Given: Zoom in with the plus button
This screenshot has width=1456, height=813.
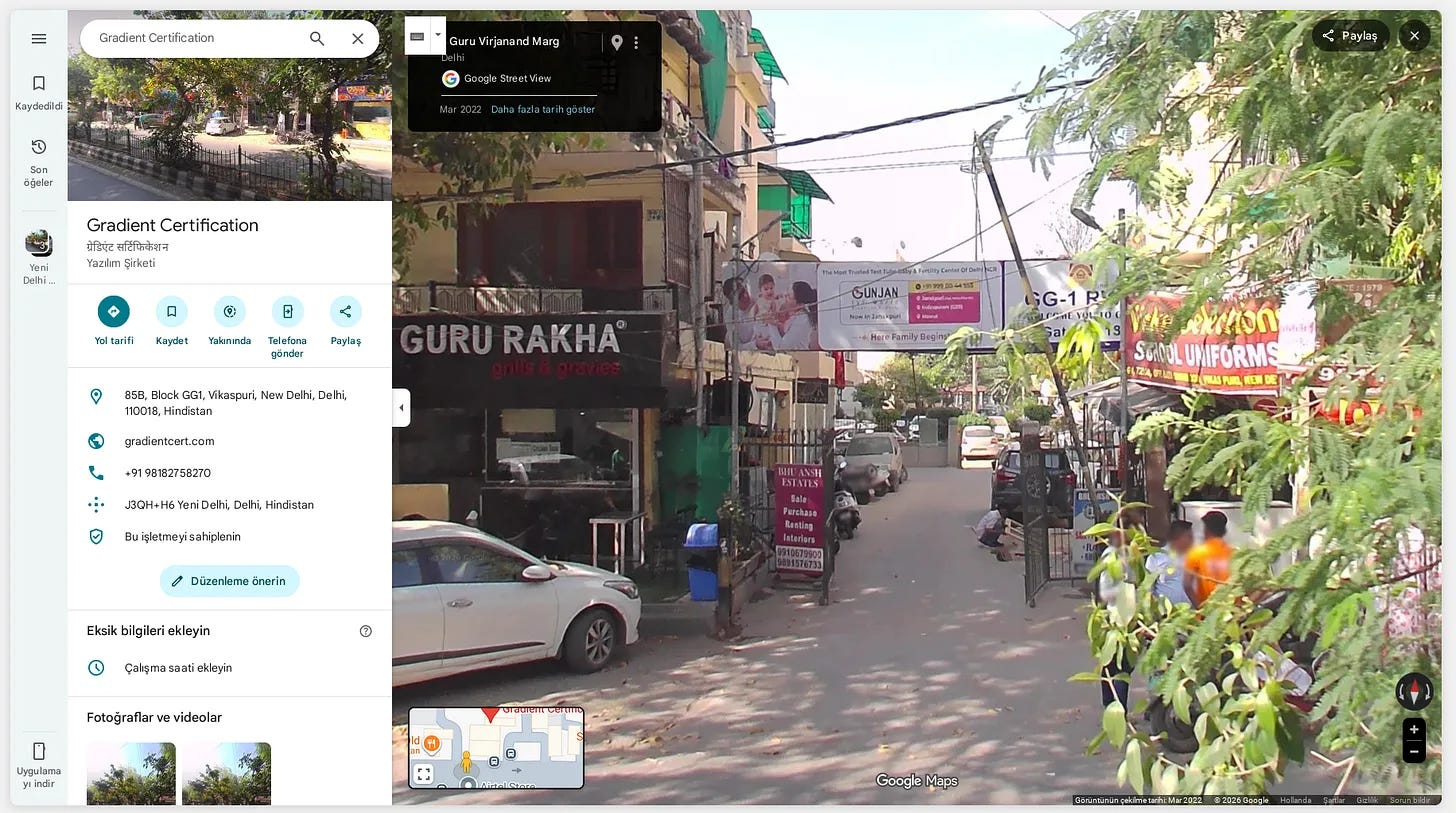Looking at the screenshot, I should tap(1414, 729).
